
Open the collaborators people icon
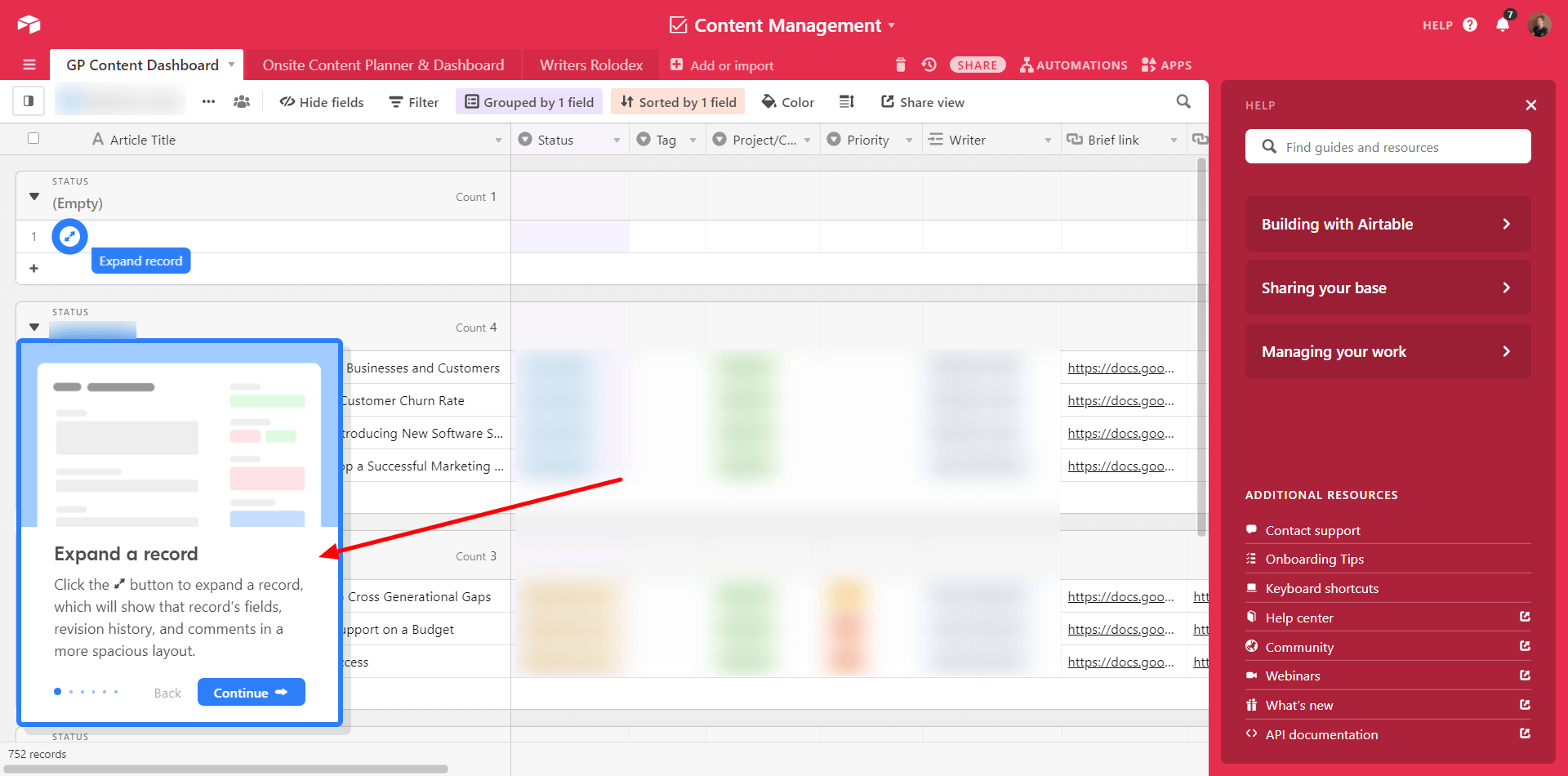pos(242,102)
